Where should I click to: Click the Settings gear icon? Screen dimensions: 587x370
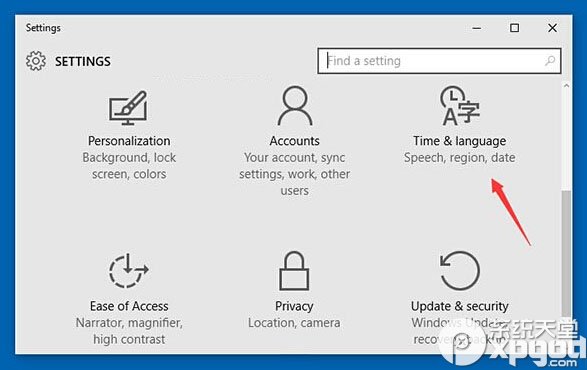36,61
